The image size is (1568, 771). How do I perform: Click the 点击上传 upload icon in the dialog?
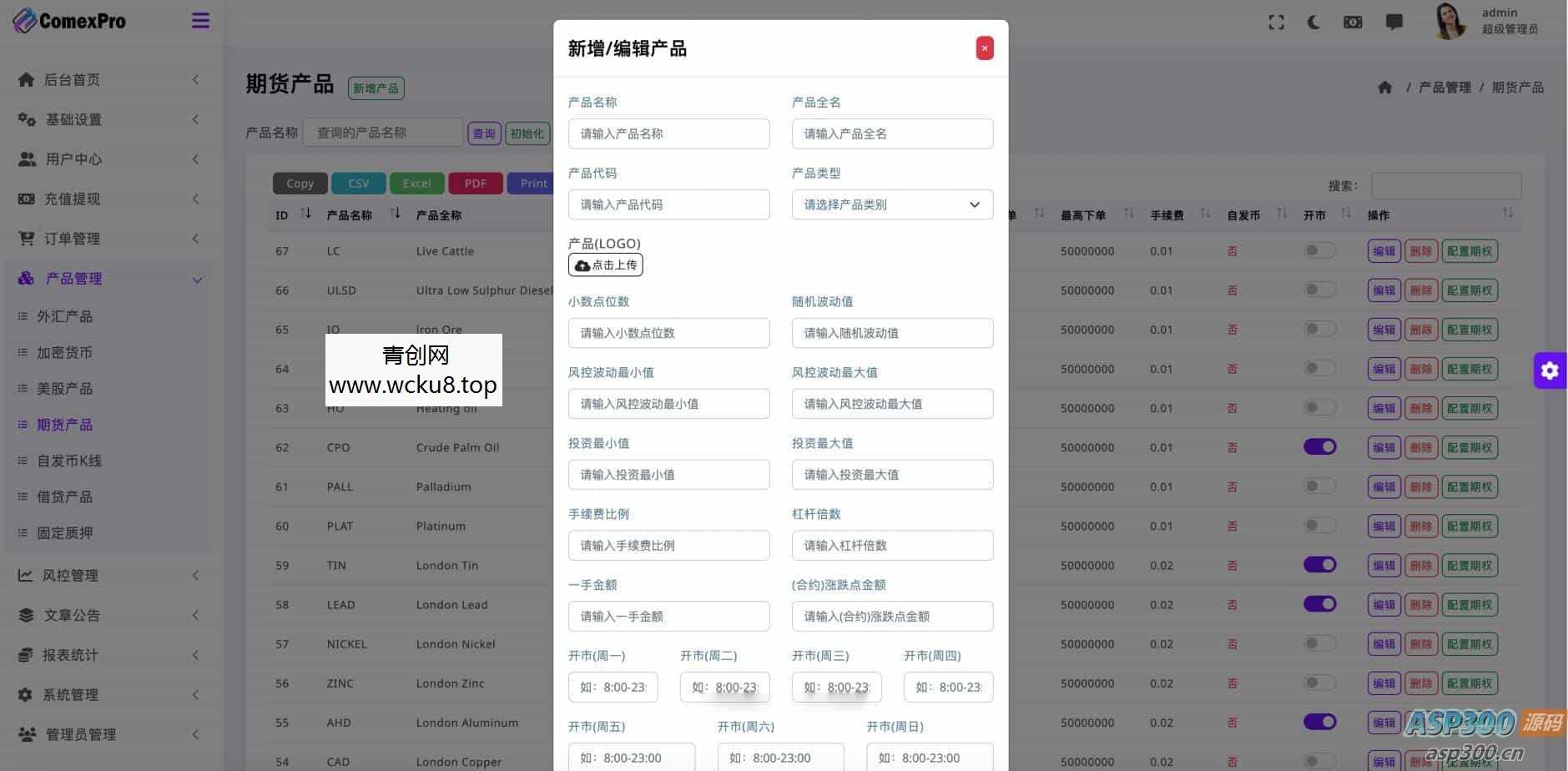605,265
